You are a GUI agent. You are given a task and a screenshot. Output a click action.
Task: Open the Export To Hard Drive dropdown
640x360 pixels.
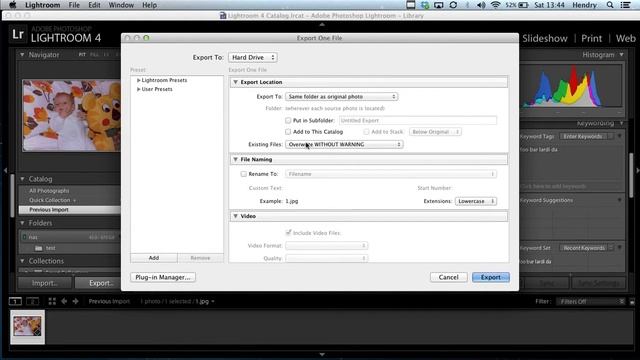click(253, 58)
